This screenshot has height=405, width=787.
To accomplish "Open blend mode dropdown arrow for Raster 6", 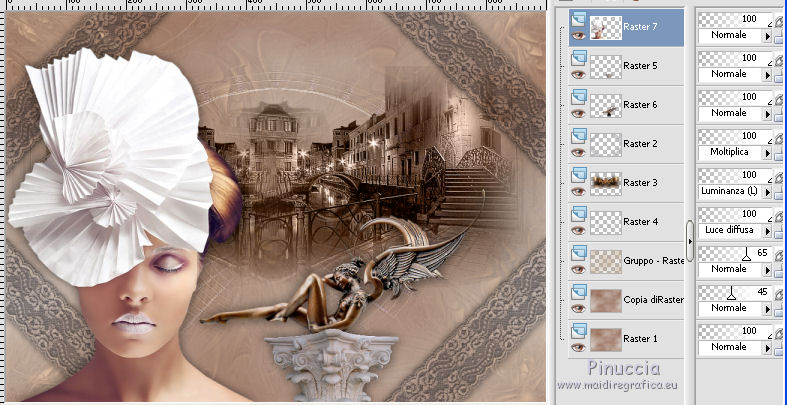I will (767, 114).
